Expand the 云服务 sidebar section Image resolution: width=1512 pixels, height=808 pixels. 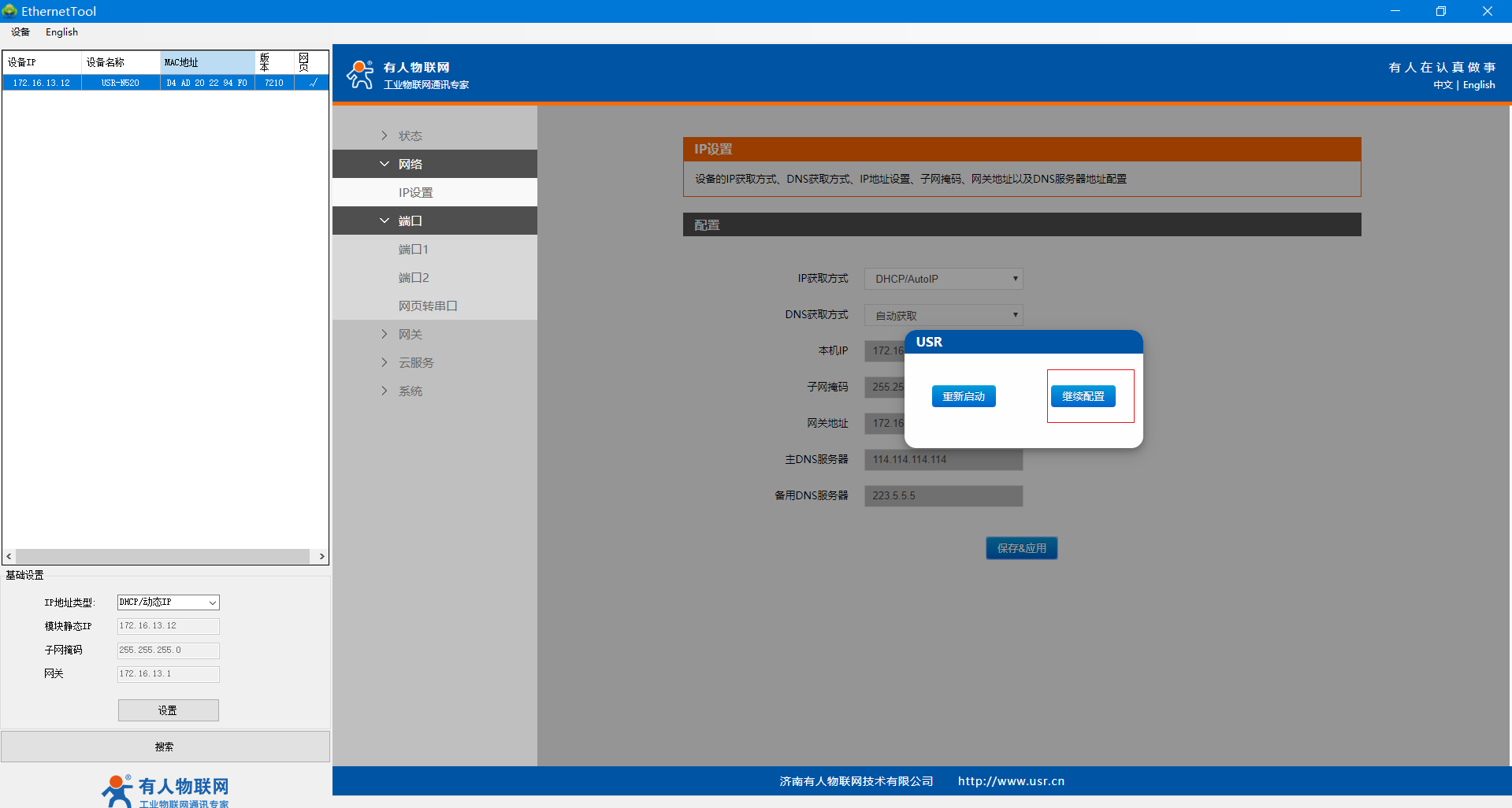click(x=385, y=362)
